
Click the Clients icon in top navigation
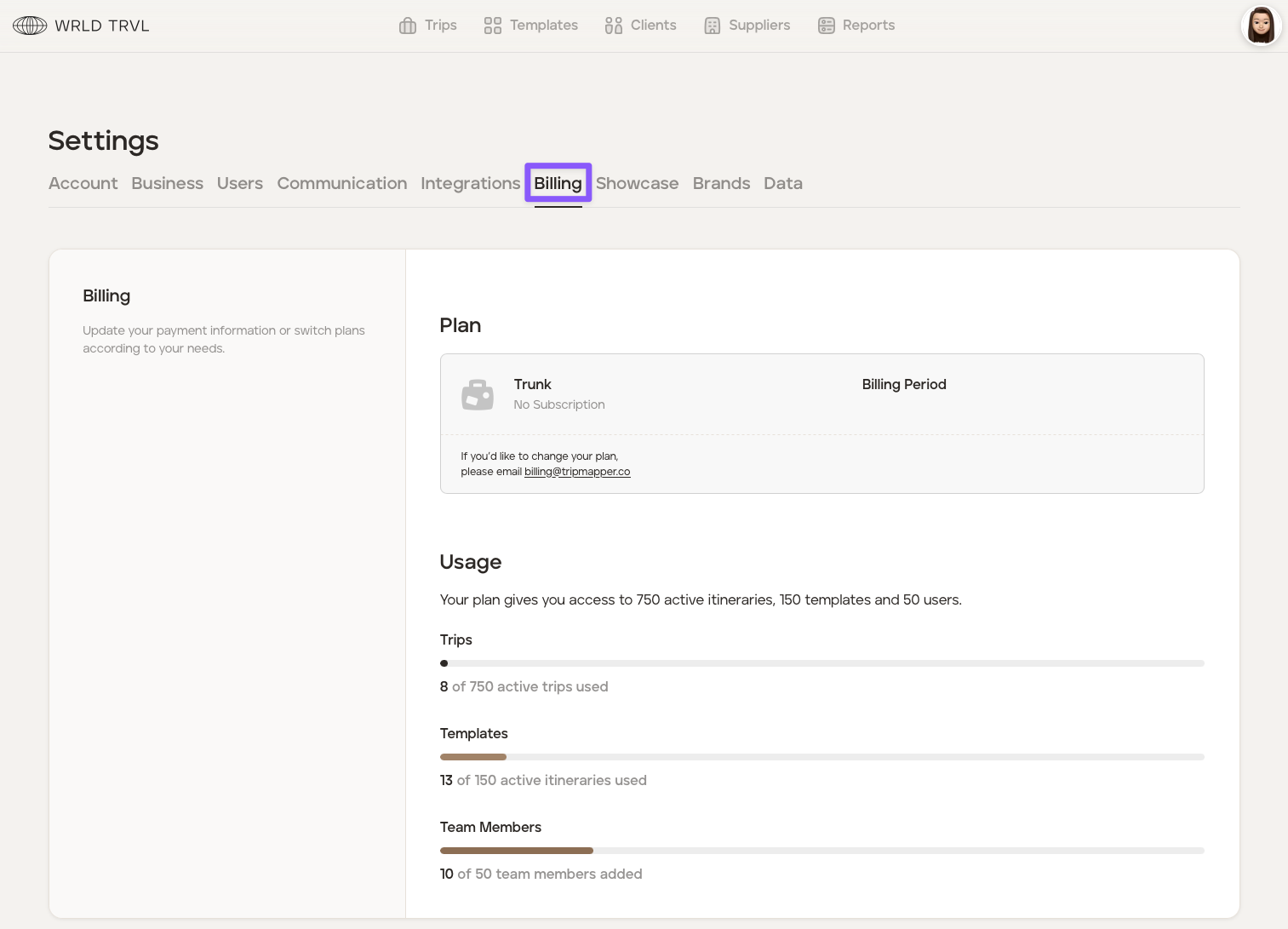(613, 26)
